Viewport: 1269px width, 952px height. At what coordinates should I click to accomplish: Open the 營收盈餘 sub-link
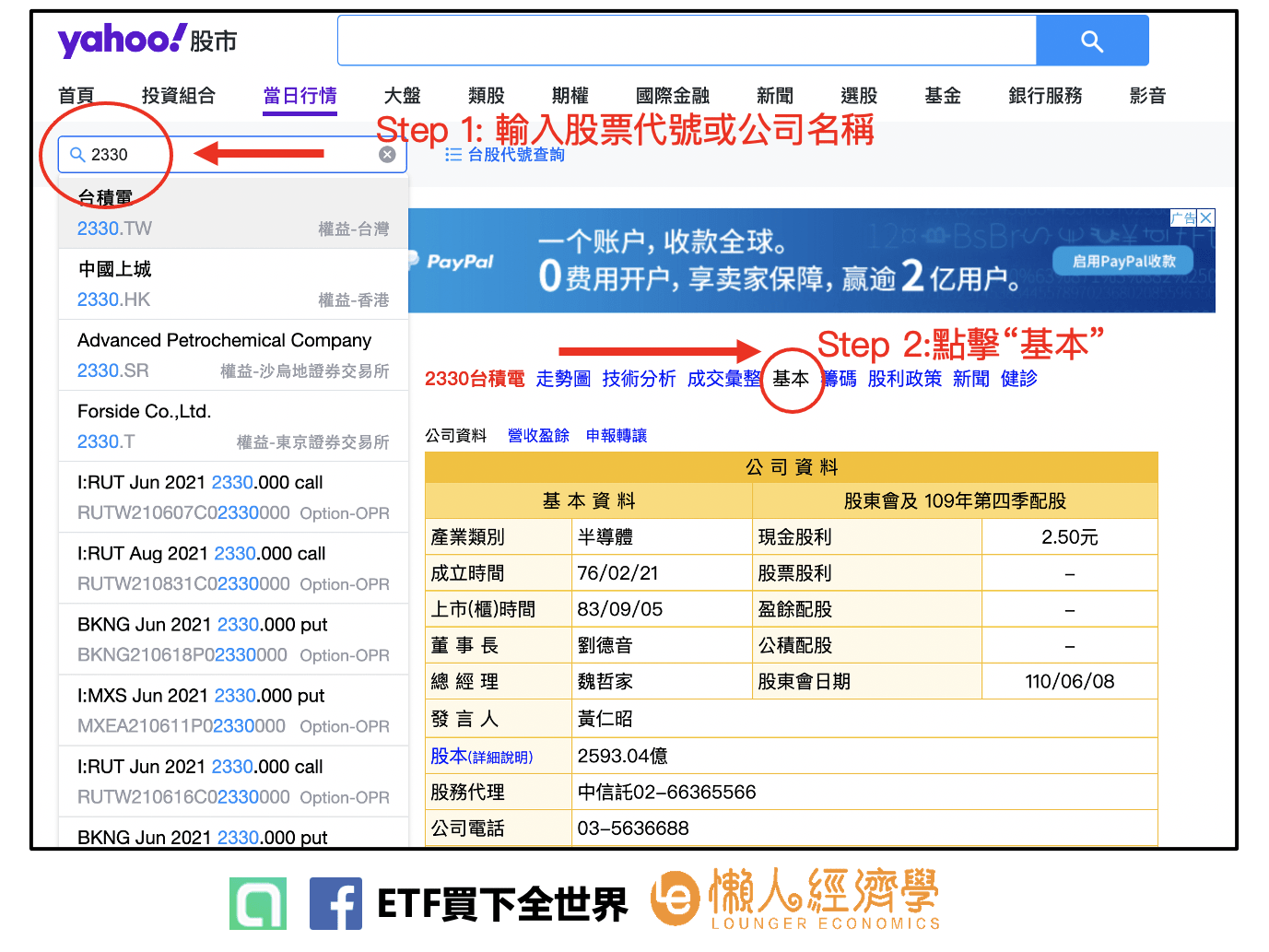click(x=538, y=436)
